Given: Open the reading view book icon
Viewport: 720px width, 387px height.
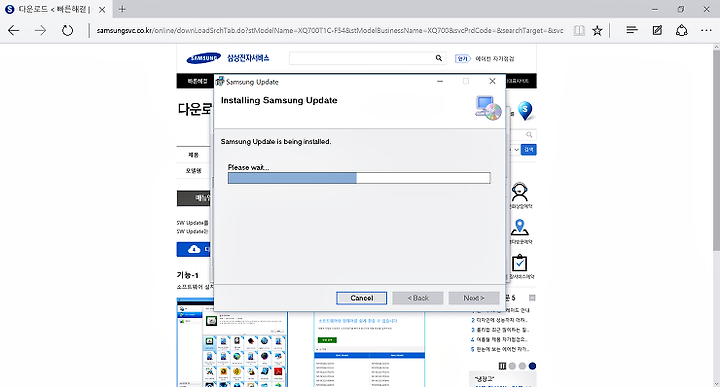Looking at the screenshot, I should 579,31.
